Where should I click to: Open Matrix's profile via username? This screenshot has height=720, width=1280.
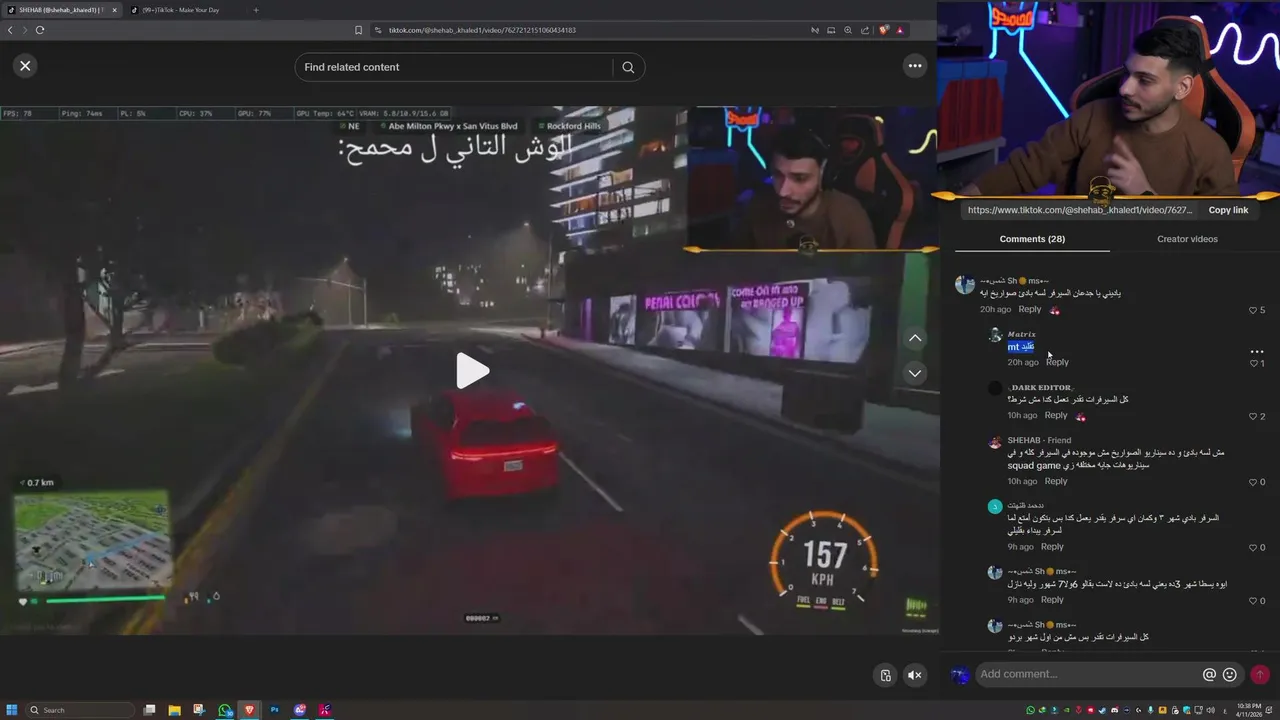point(1021,334)
